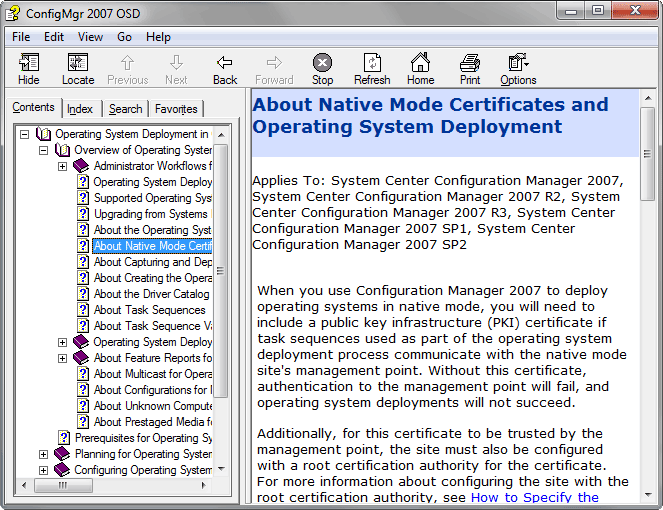The height and width of the screenshot is (510, 663).
Task: Click the Next toolbar arrow icon
Action: 176,63
